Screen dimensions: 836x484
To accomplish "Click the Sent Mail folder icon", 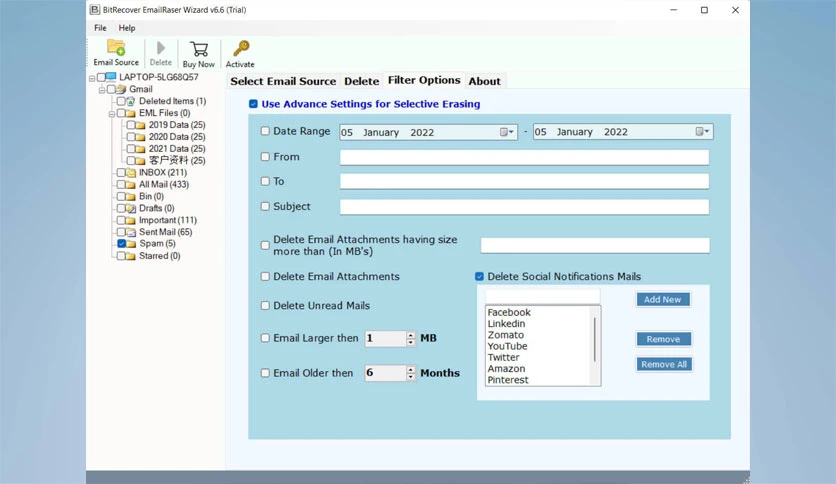I will pyautogui.click(x=131, y=232).
